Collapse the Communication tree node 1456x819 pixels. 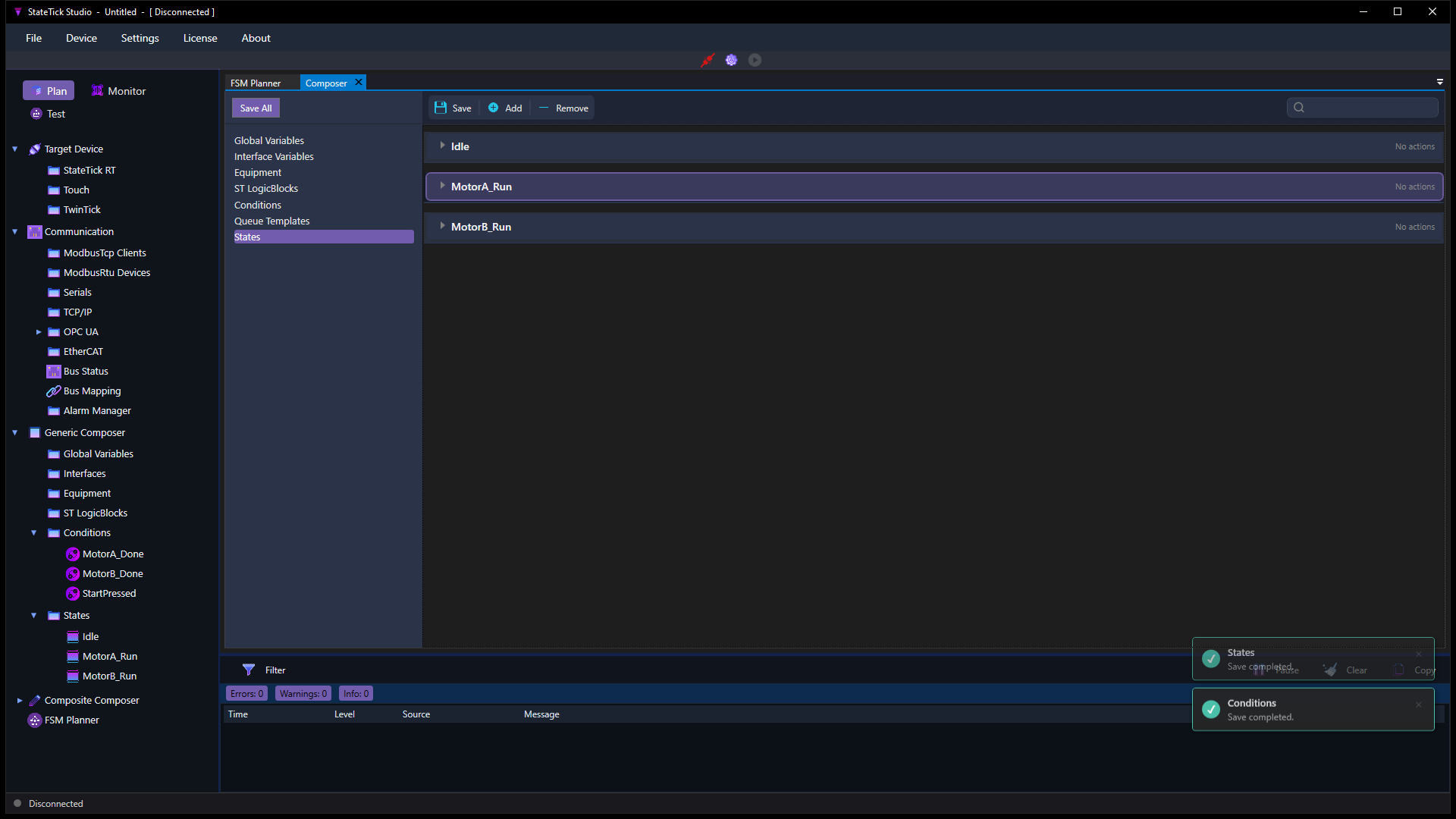(14, 232)
